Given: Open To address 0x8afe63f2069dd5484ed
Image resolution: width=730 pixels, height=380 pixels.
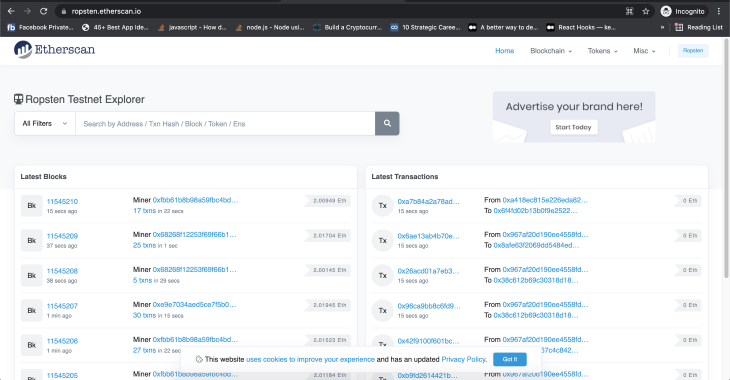Looking at the screenshot, I should tap(536, 245).
